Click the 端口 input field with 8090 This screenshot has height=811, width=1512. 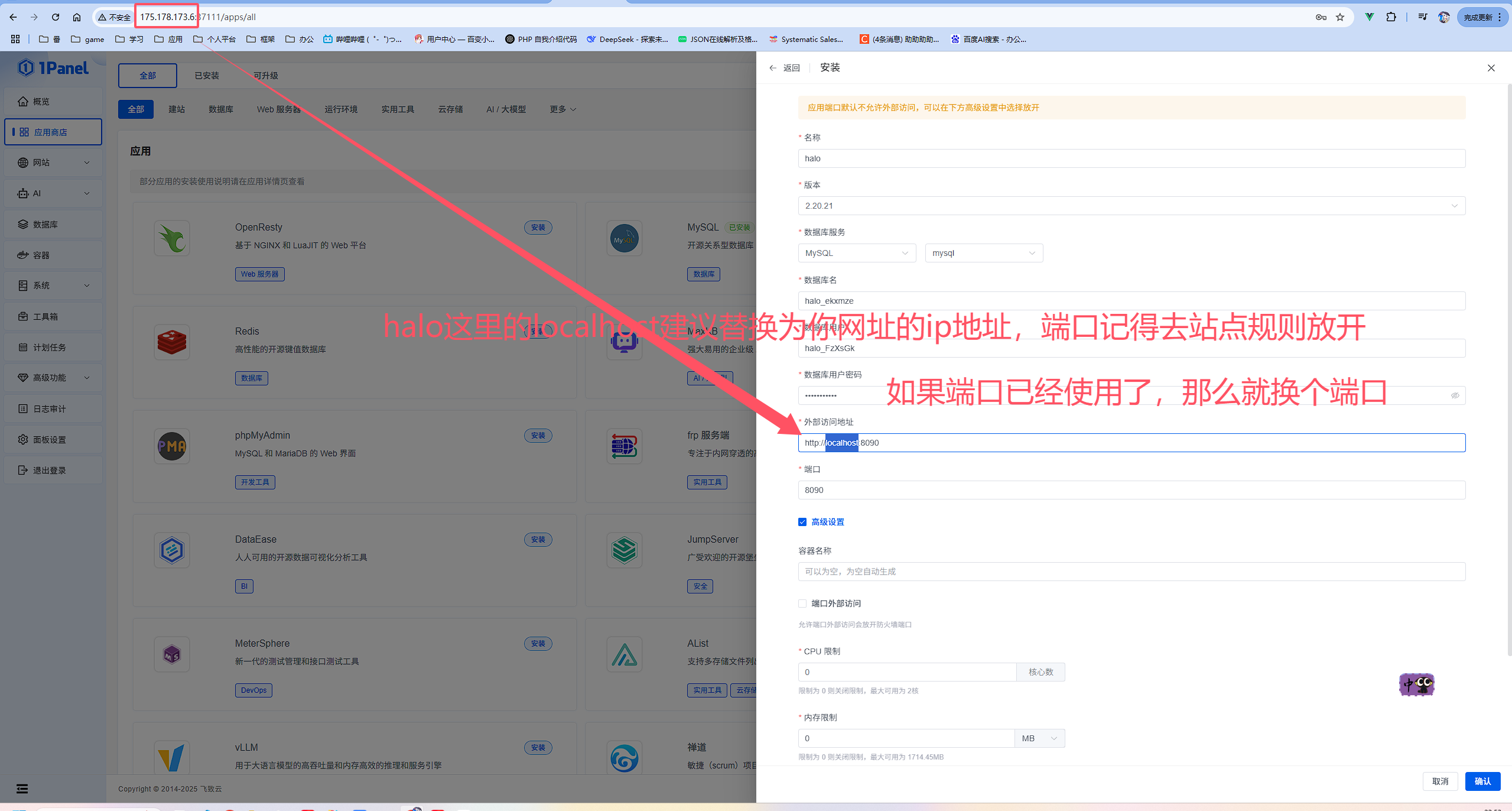[x=1131, y=490]
